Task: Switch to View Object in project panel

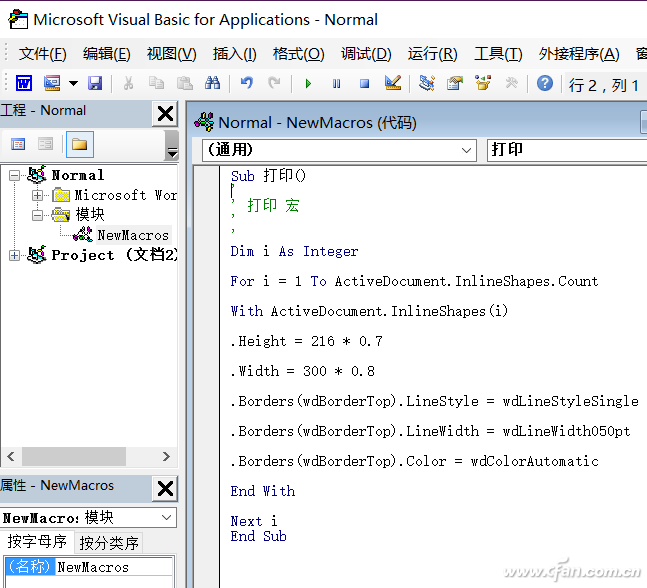Action: (x=45, y=144)
